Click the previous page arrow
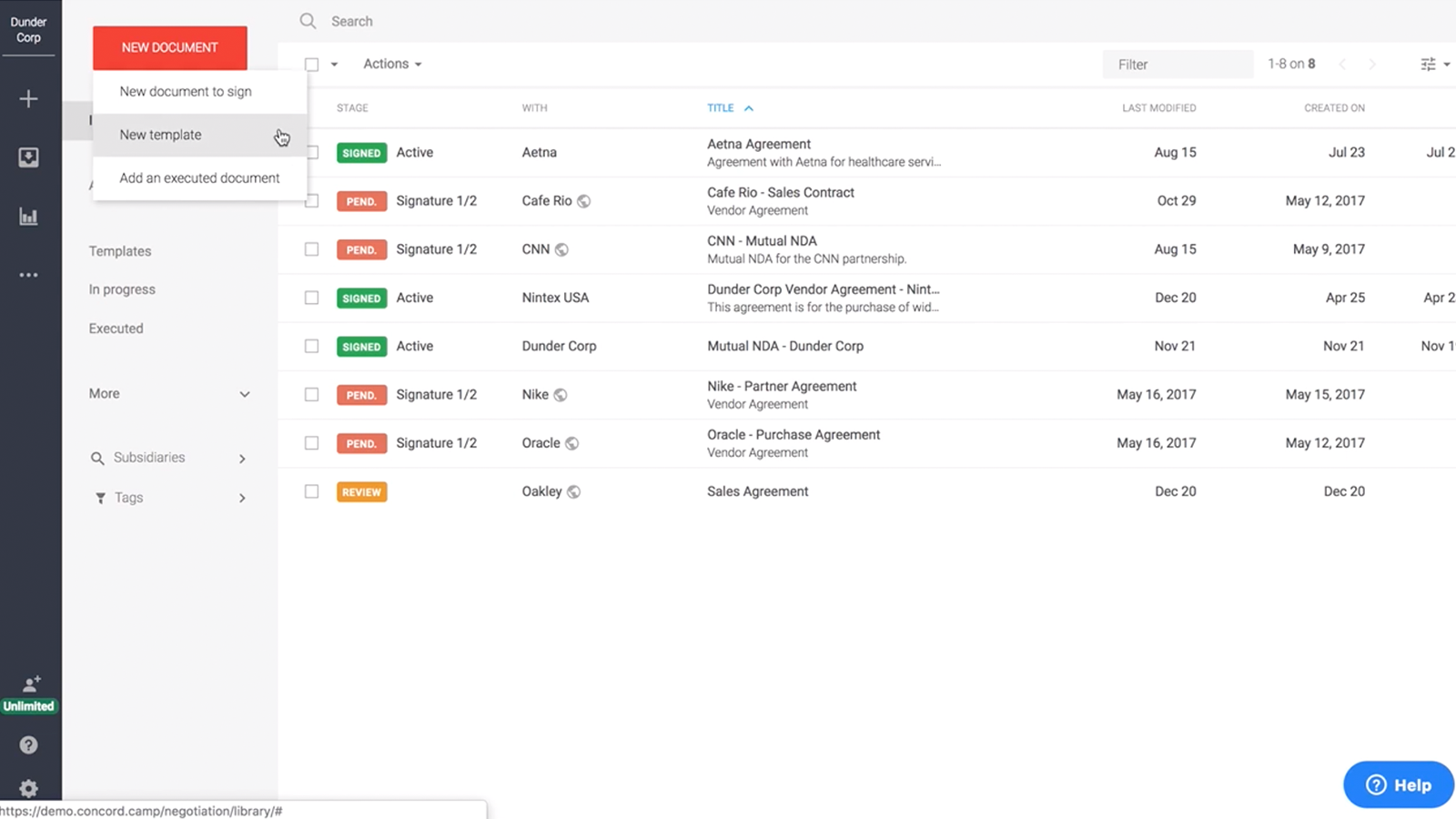Image resolution: width=1456 pixels, height=819 pixels. 1341,64
